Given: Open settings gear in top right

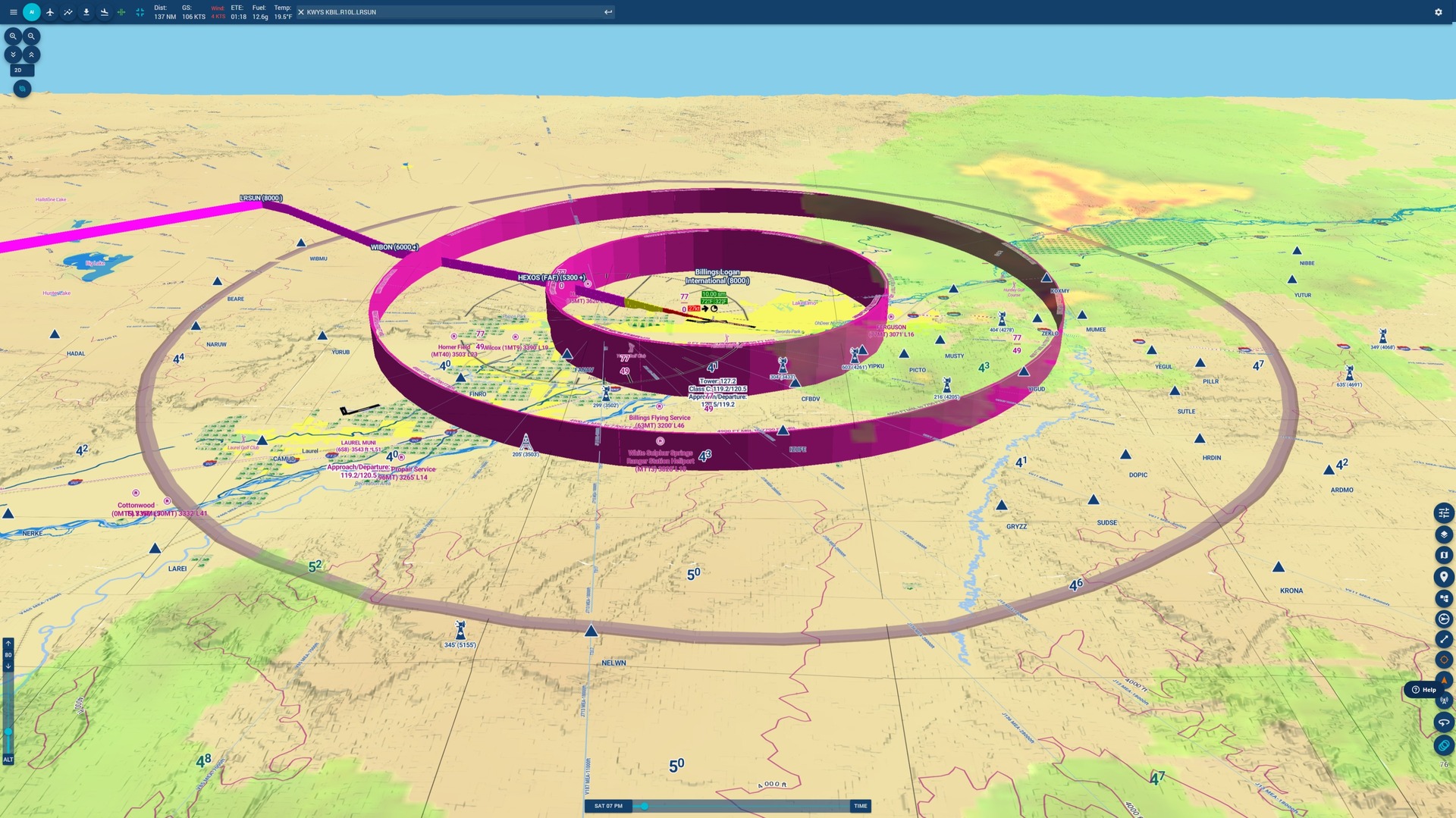Looking at the screenshot, I should tap(1438, 12).
